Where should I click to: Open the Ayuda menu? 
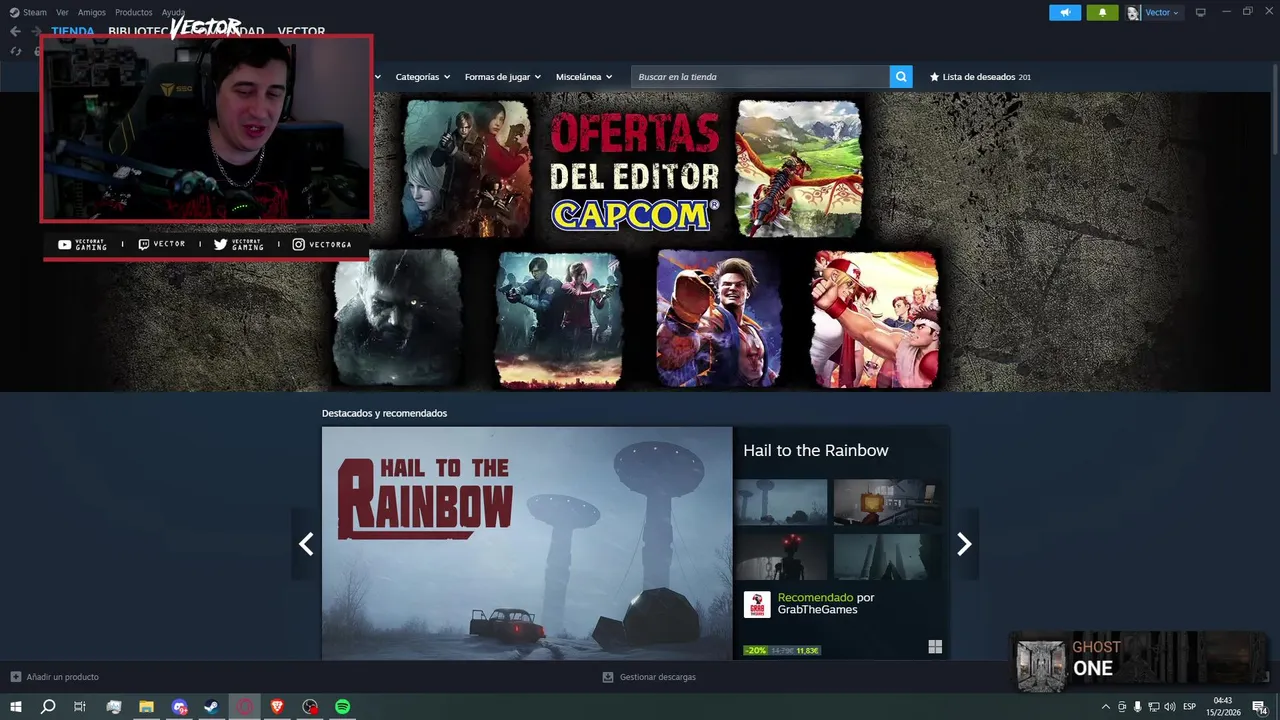click(173, 12)
